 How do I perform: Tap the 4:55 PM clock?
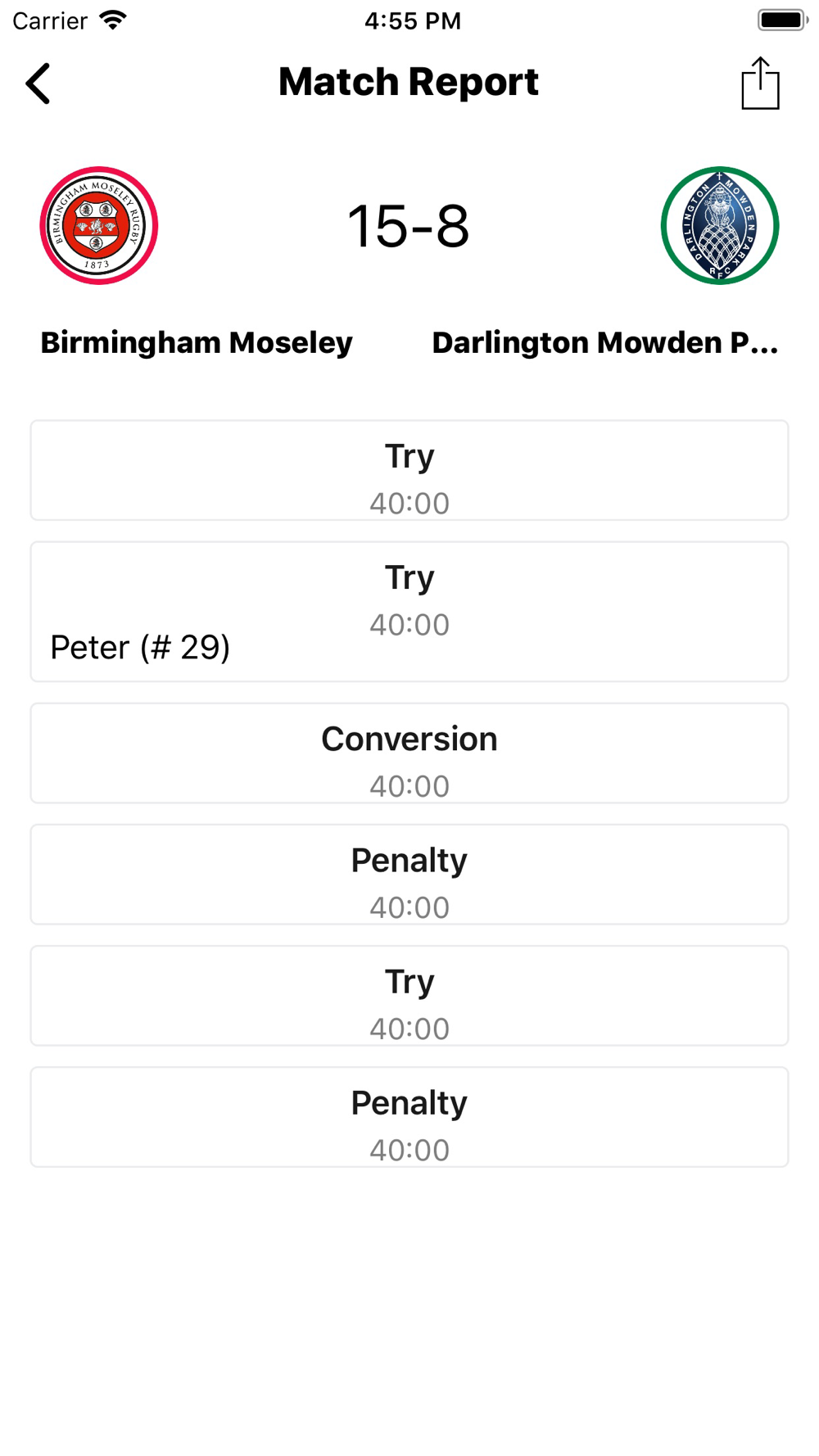pos(413,20)
